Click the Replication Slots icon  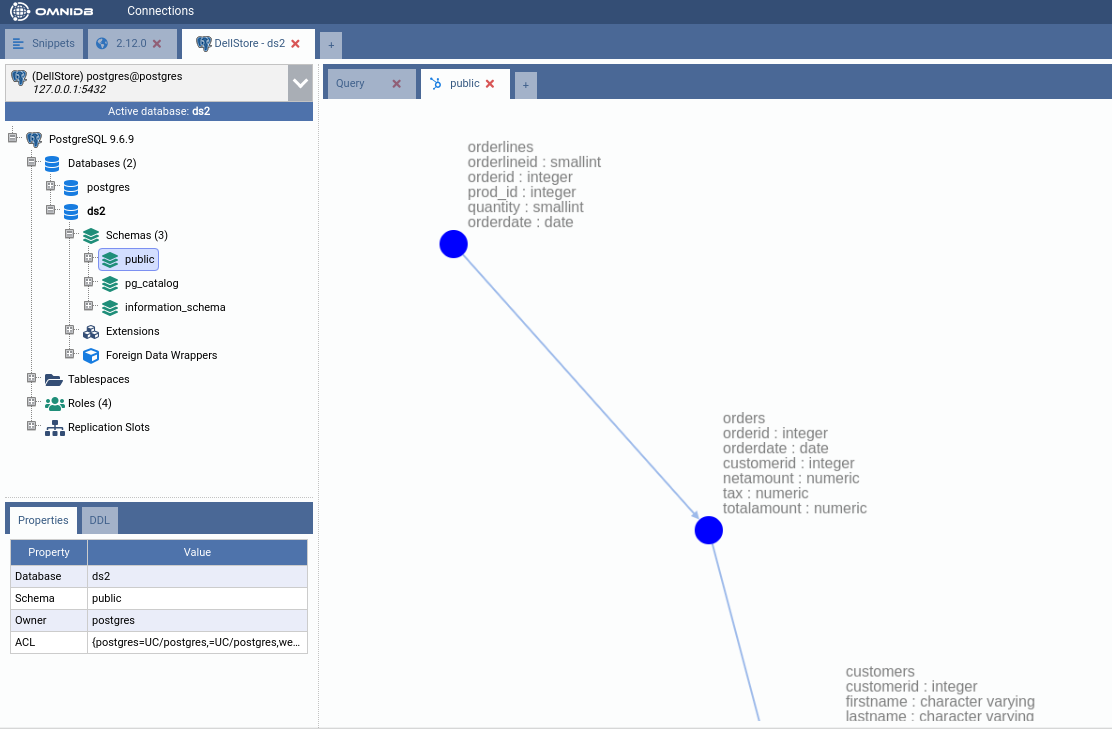coord(53,427)
